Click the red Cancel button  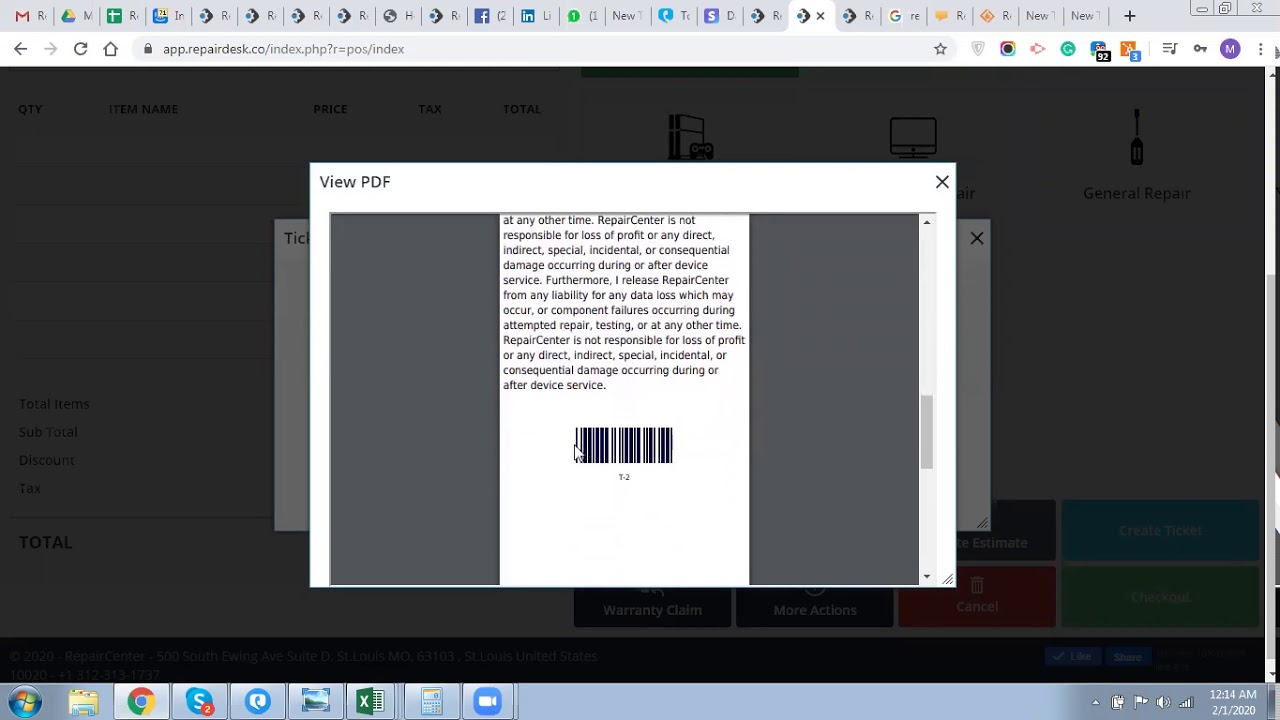click(977, 597)
